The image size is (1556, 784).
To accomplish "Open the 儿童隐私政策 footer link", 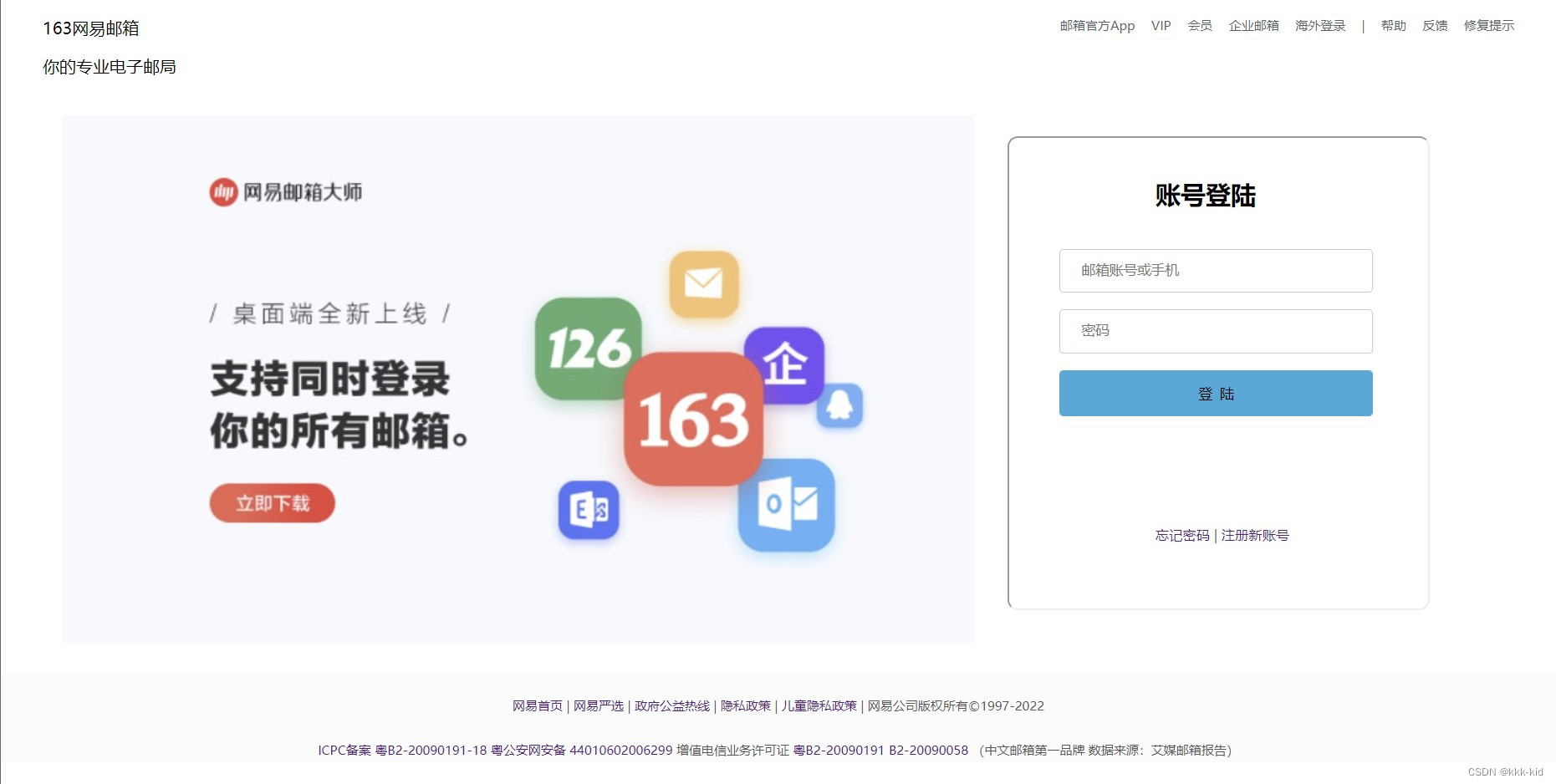I will tap(819, 706).
